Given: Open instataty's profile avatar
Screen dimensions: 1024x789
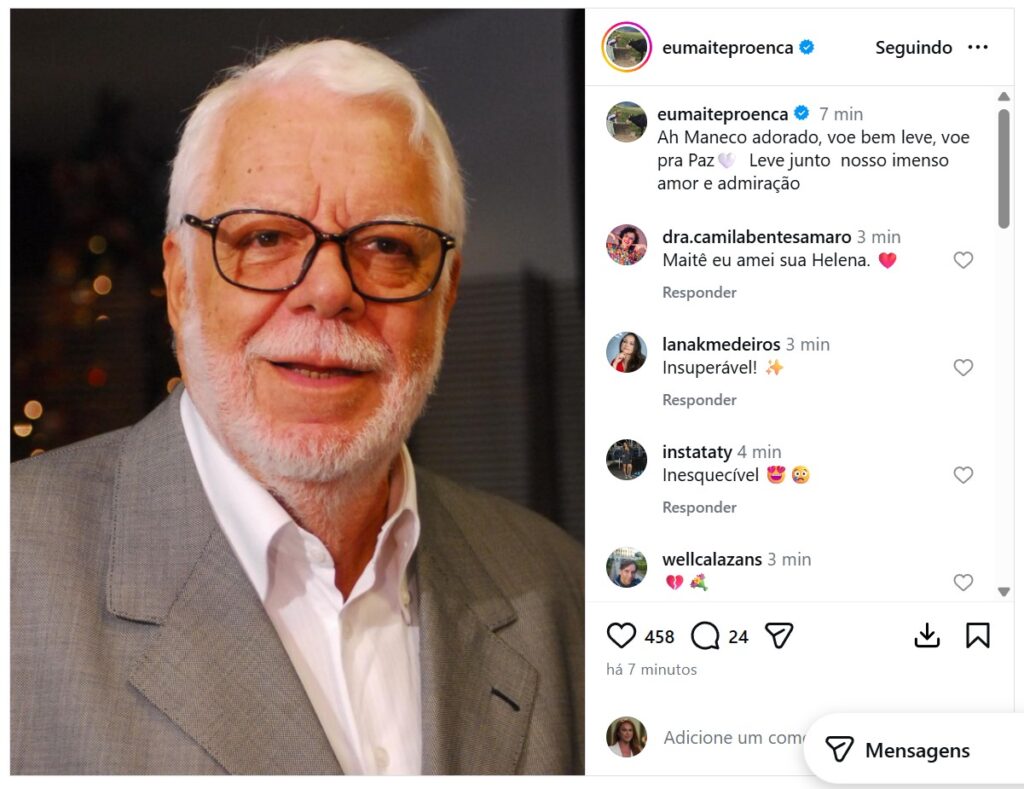Looking at the screenshot, I should [626, 459].
